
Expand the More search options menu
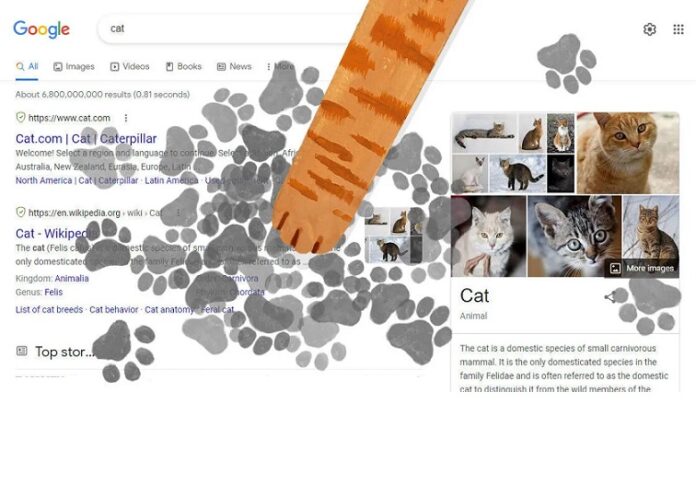(x=281, y=66)
